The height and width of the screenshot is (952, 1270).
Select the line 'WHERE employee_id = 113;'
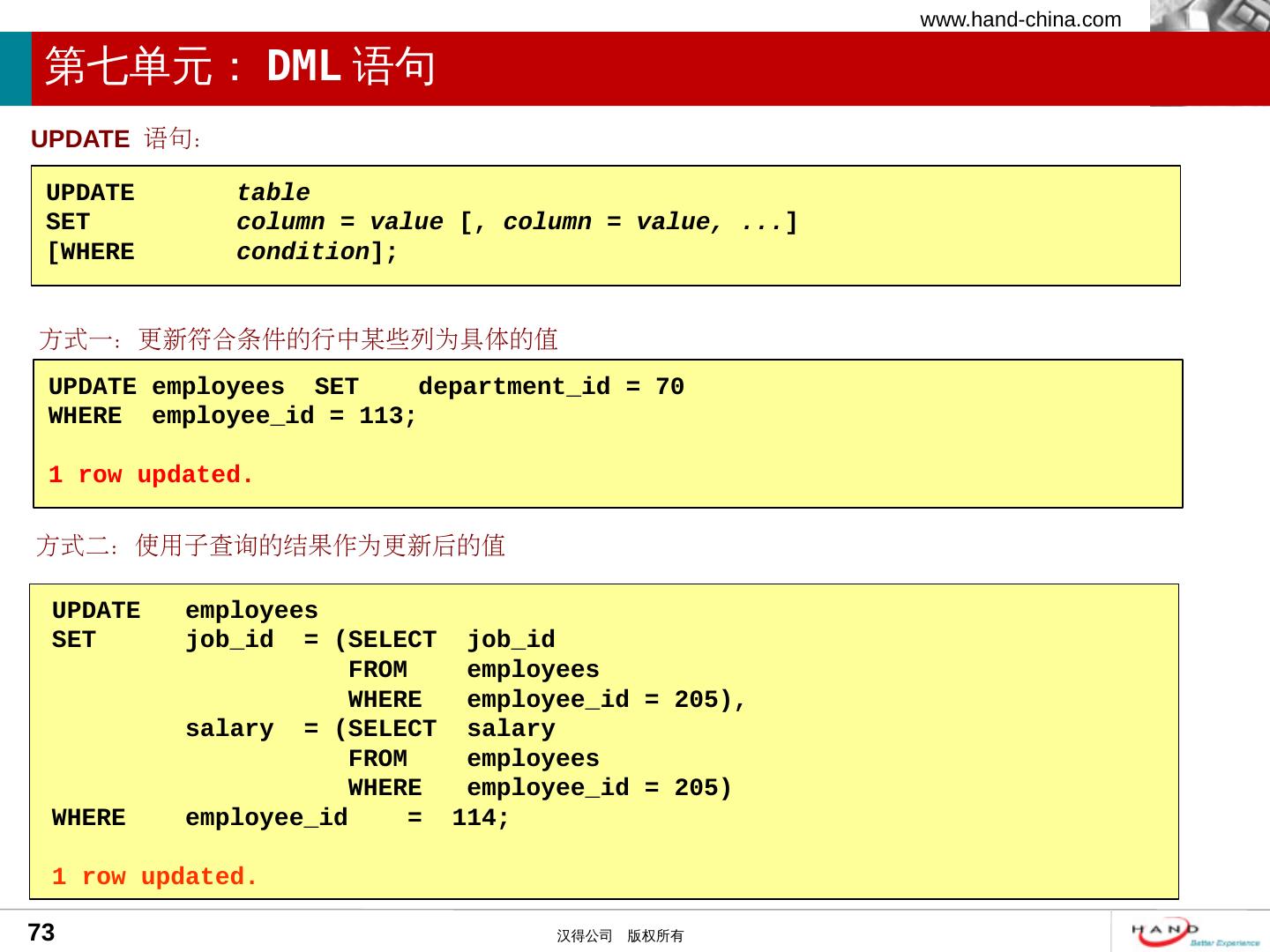point(233,416)
